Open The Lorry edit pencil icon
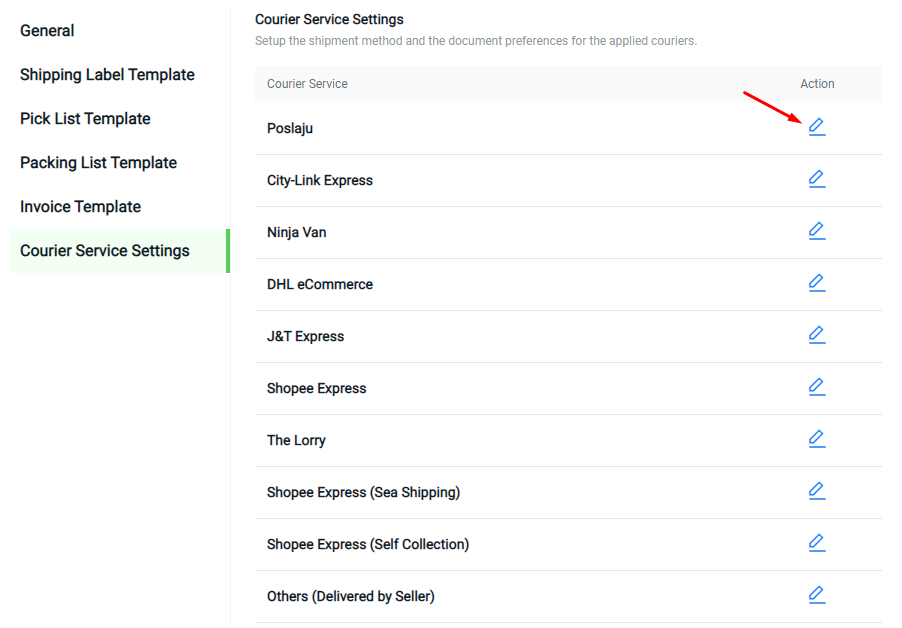Screen dimensions: 902x628 click(x=817, y=439)
